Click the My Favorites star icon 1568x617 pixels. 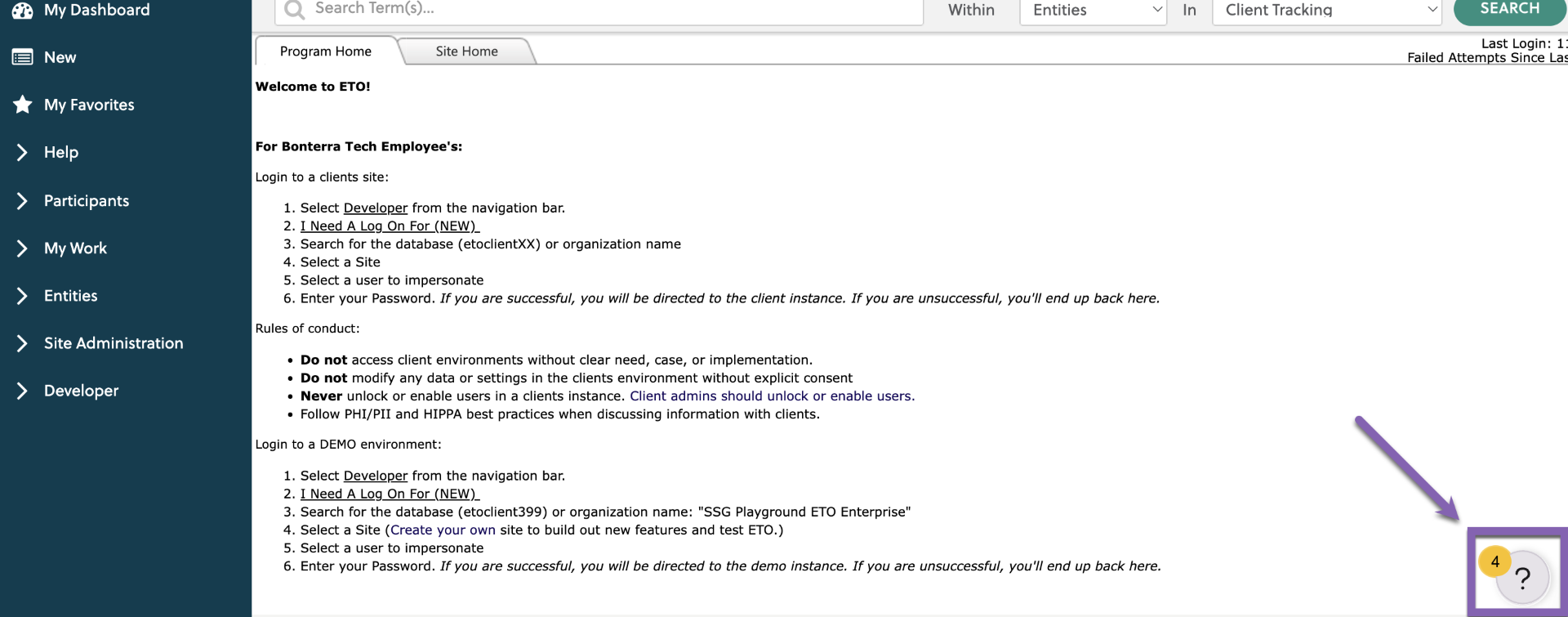[x=22, y=105]
